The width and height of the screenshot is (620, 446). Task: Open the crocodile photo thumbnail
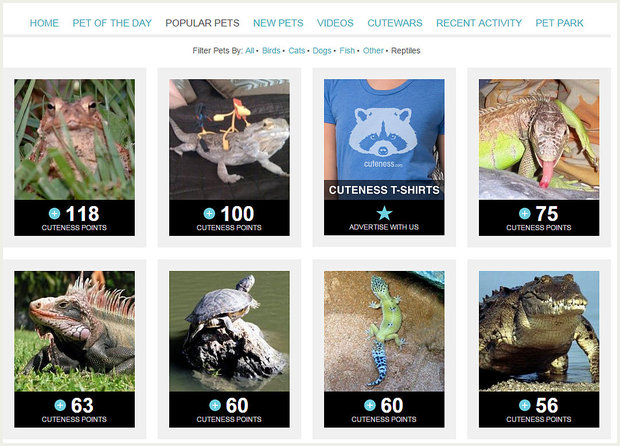(x=539, y=331)
